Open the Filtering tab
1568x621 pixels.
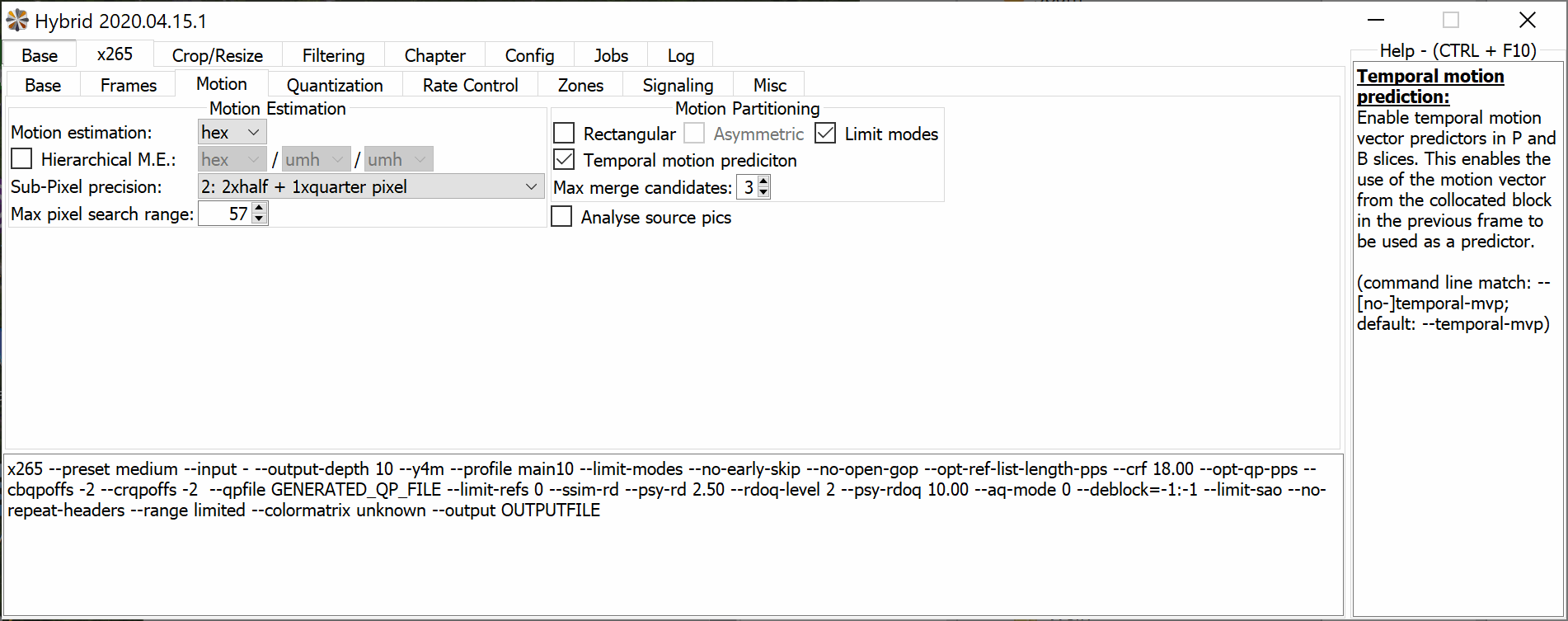coord(333,55)
